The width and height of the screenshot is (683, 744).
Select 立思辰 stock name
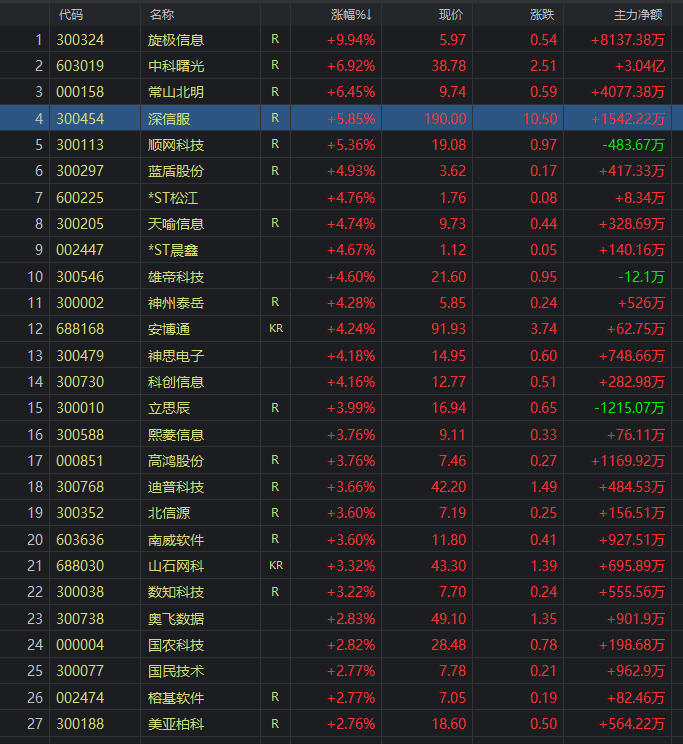169,408
